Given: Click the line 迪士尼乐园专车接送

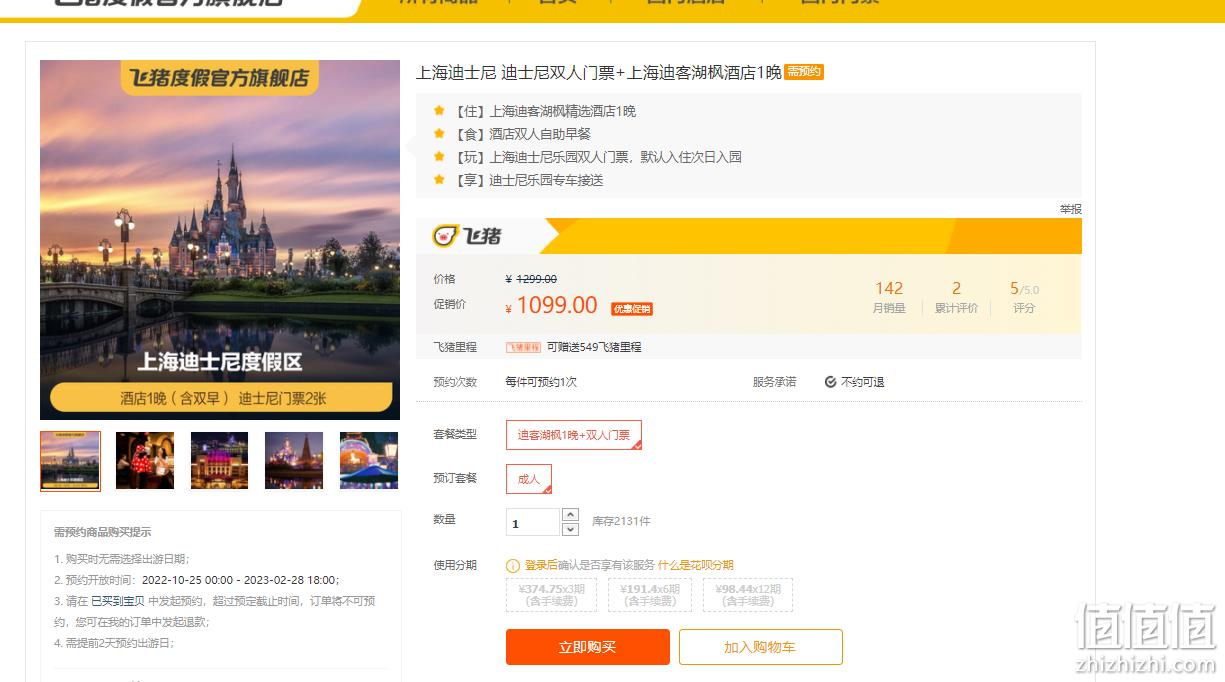Looking at the screenshot, I should [547, 180].
